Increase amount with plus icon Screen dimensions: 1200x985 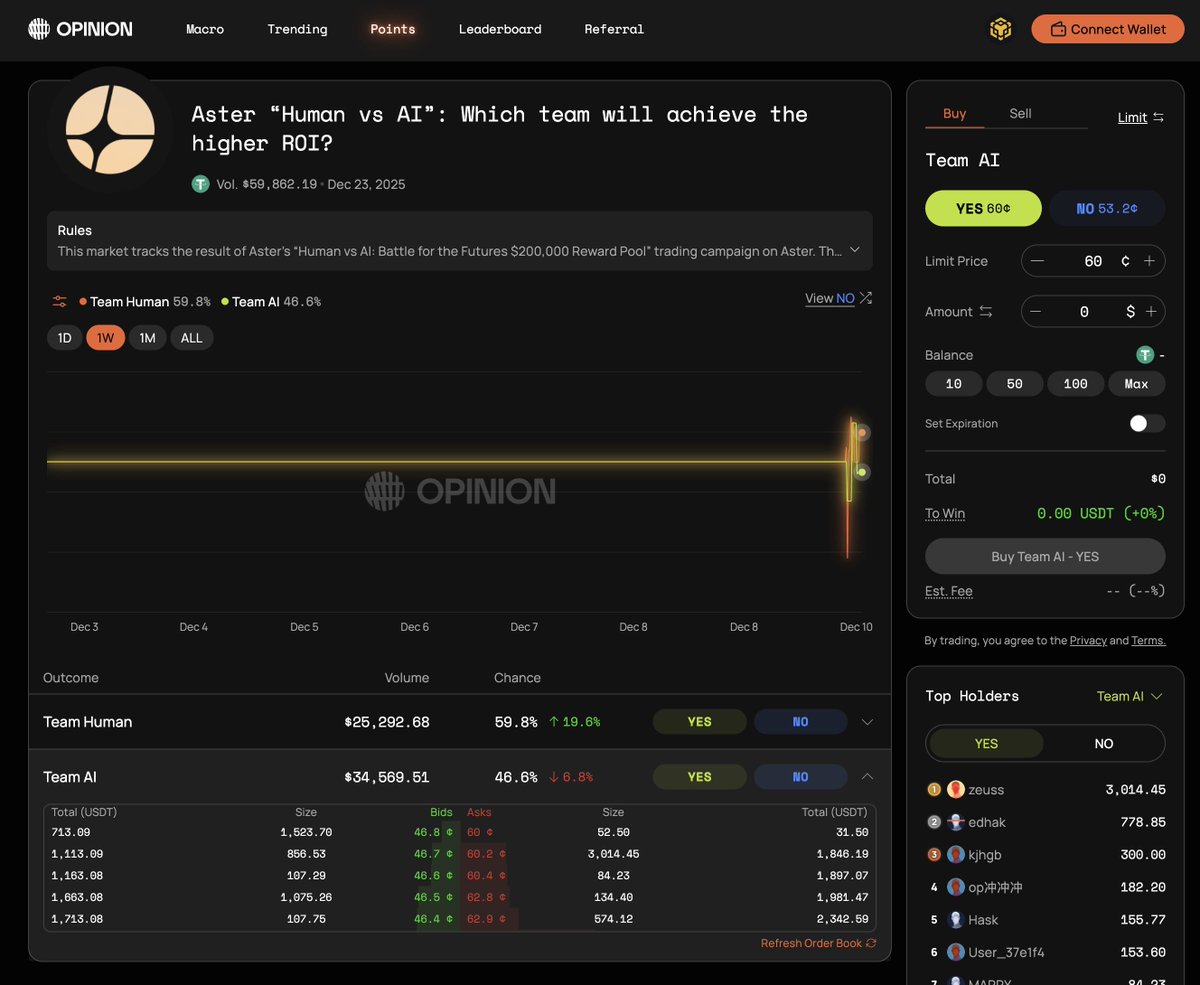coord(1151,312)
